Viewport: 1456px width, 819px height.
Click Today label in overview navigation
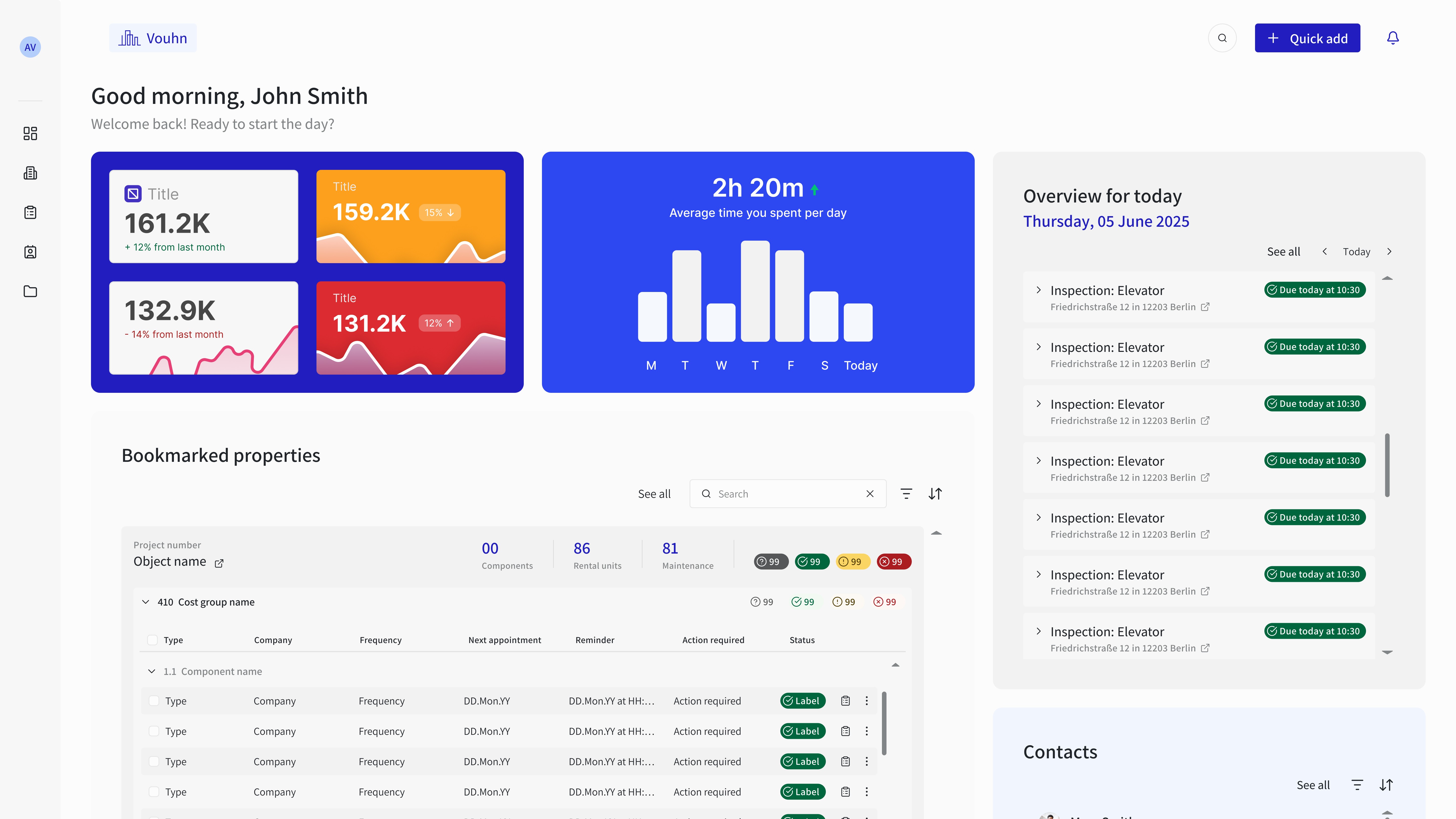pos(1356,252)
